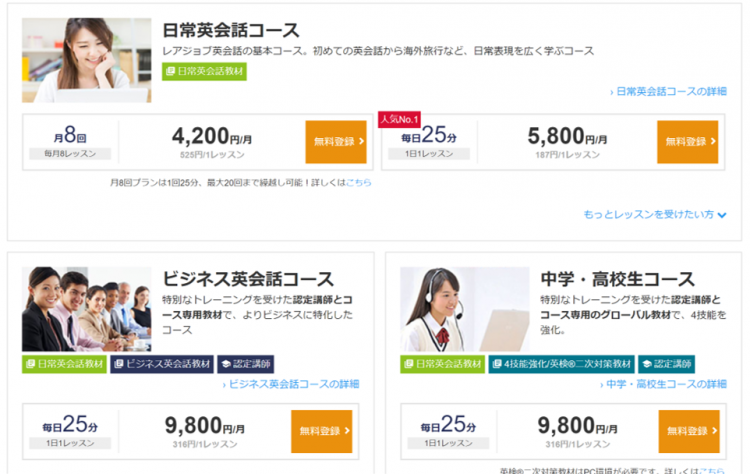Click the 中学・高校生コース student photo
This screenshot has height=474, width=750.
click(x=465, y=309)
